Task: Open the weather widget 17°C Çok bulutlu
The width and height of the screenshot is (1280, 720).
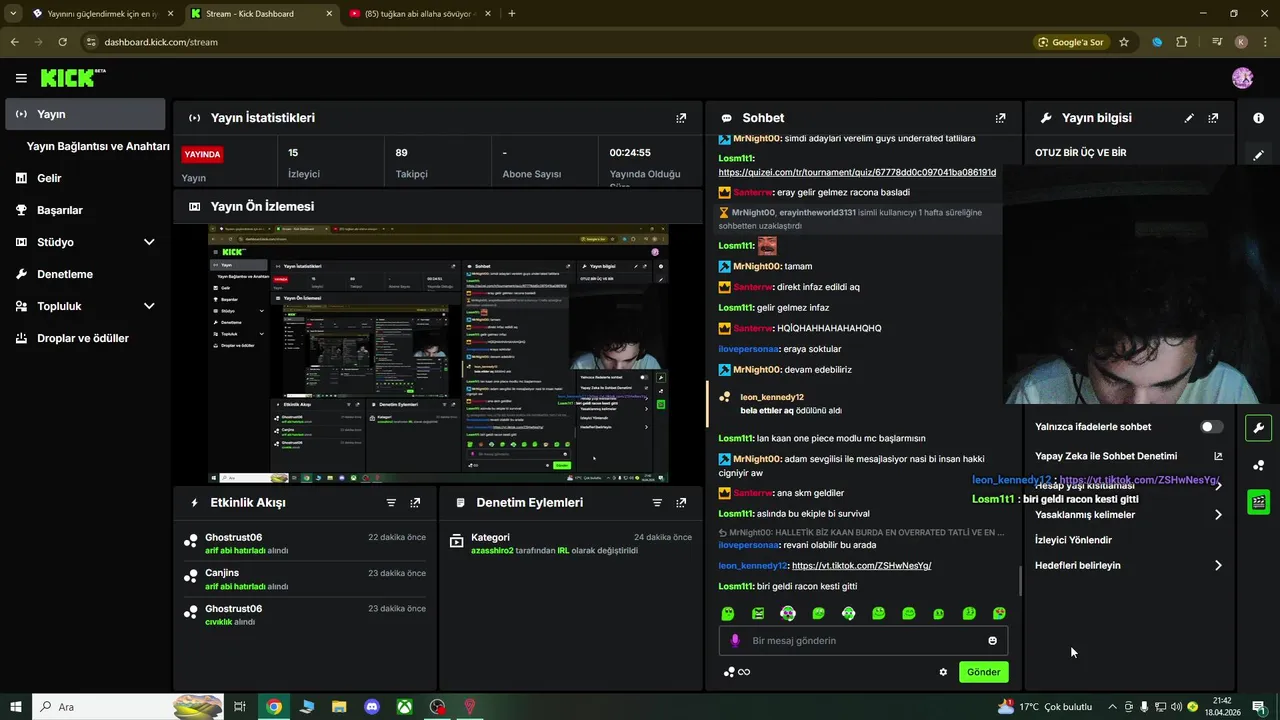Action: pos(1045,707)
